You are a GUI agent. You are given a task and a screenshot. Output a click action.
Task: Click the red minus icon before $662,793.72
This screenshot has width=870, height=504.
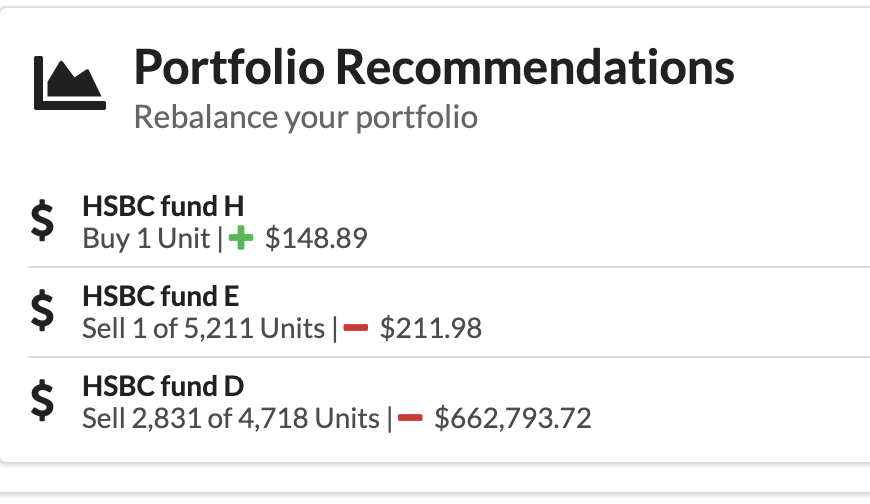[x=411, y=417]
